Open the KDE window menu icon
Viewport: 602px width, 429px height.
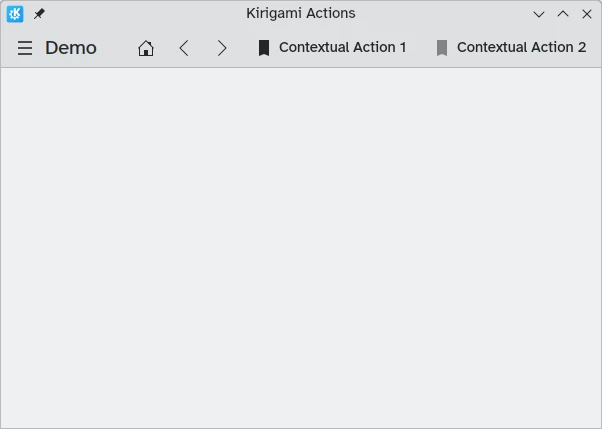pos(15,14)
